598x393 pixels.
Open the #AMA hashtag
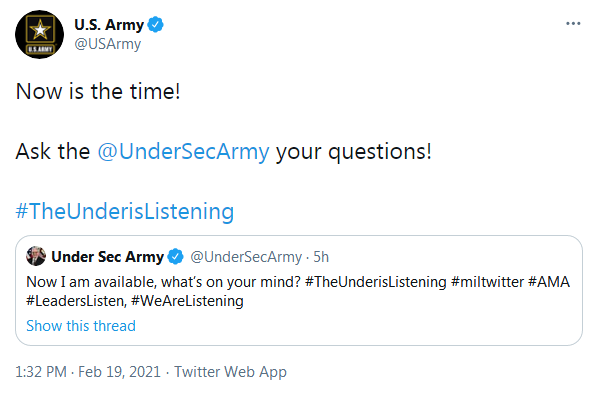(x=549, y=282)
